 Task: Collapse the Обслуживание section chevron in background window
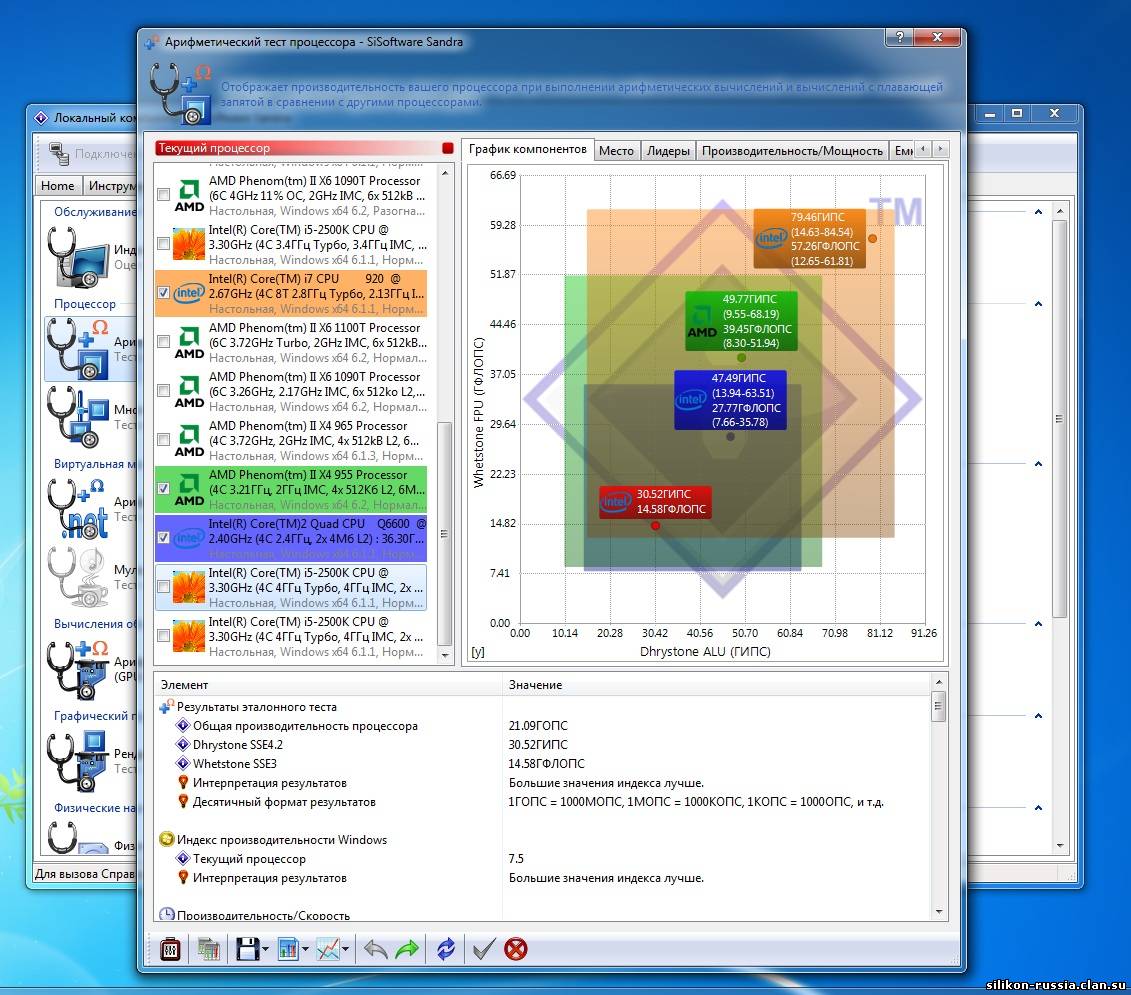point(1038,212)
